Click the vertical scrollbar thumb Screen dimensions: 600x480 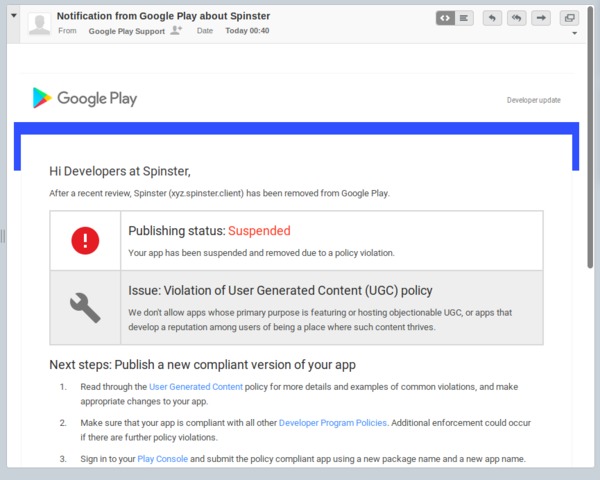(591, 138)
